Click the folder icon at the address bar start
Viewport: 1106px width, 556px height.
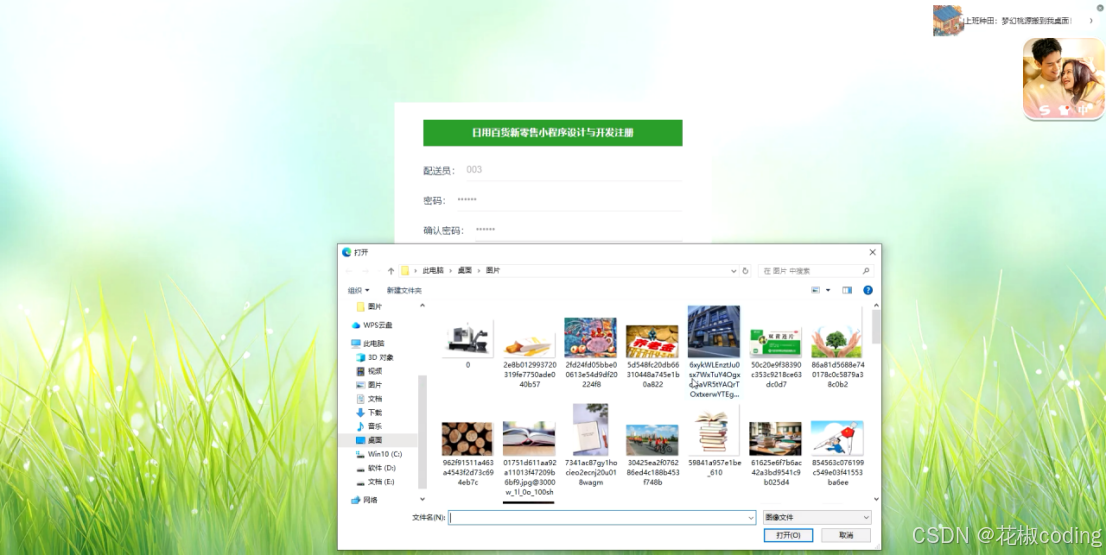[405, 271]
